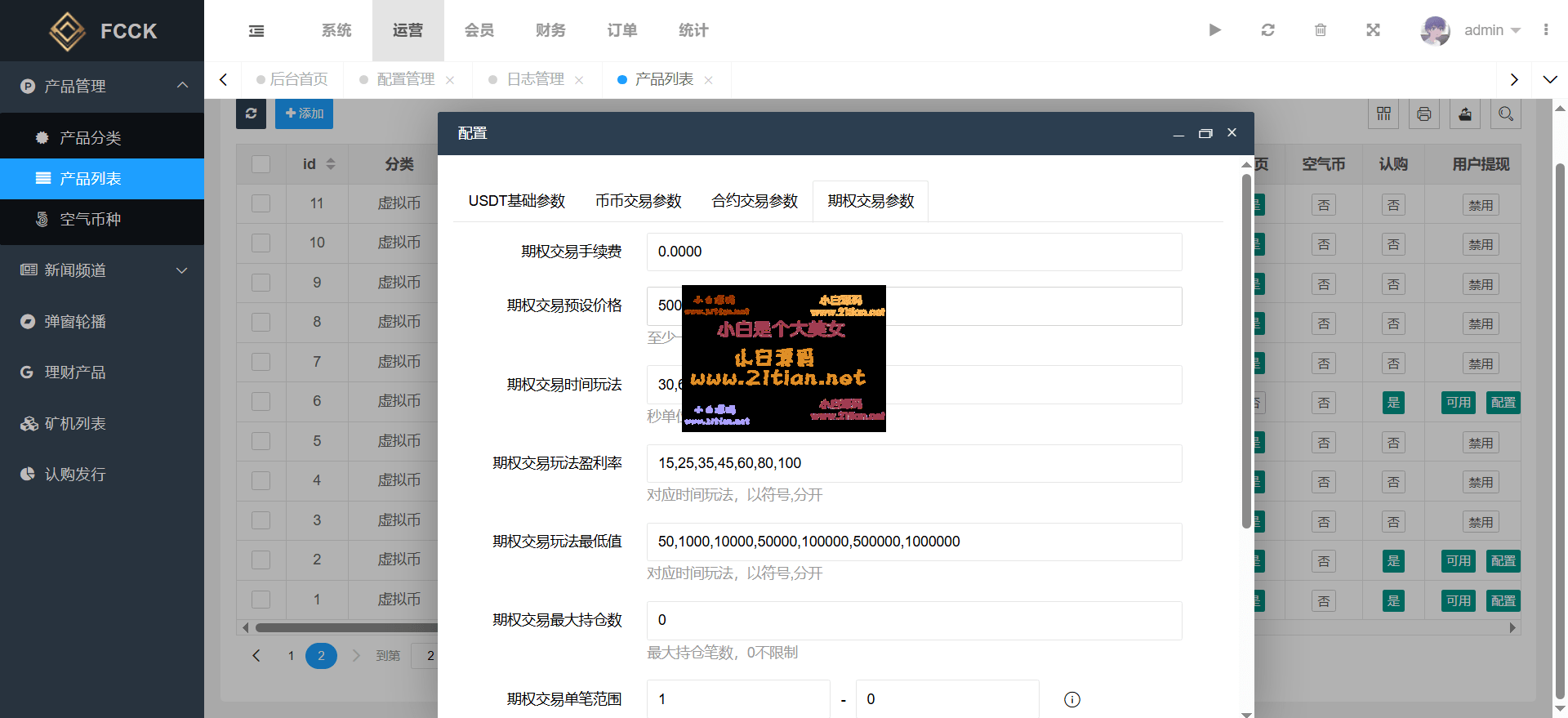Click the 期权交易玩法盈利率 input field

pos(914,463)
